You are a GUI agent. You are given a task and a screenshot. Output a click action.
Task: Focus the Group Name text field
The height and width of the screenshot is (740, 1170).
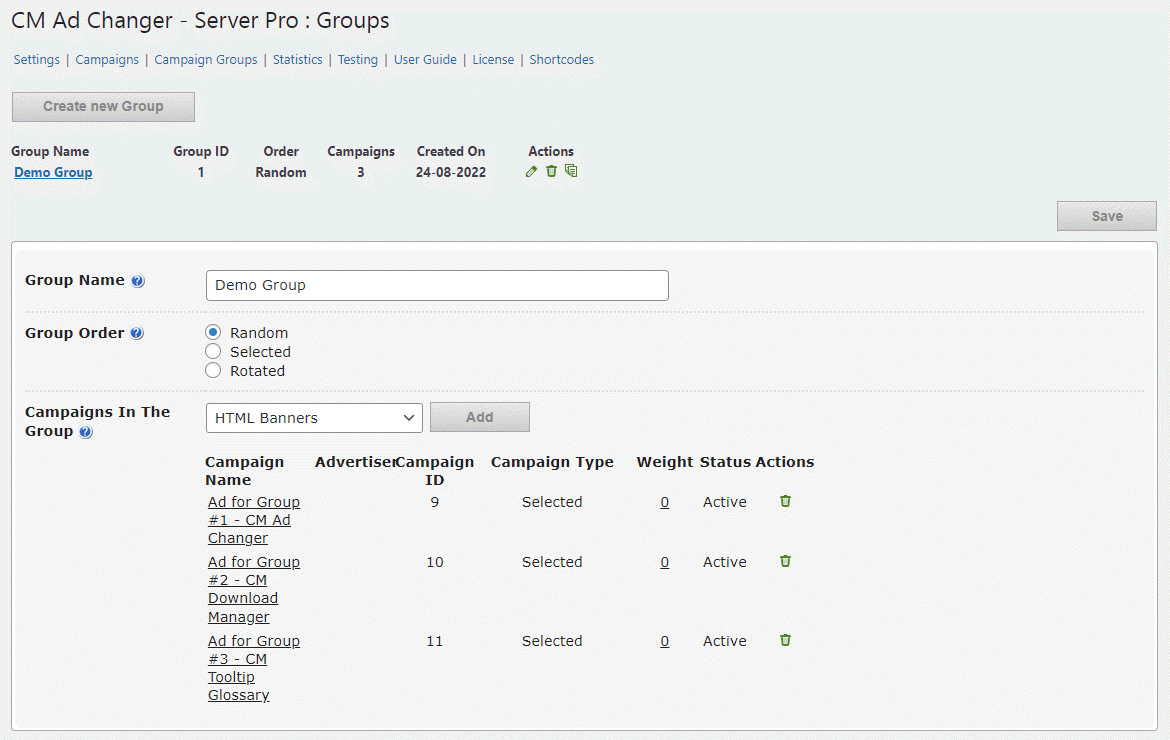(x=437, y=286)
